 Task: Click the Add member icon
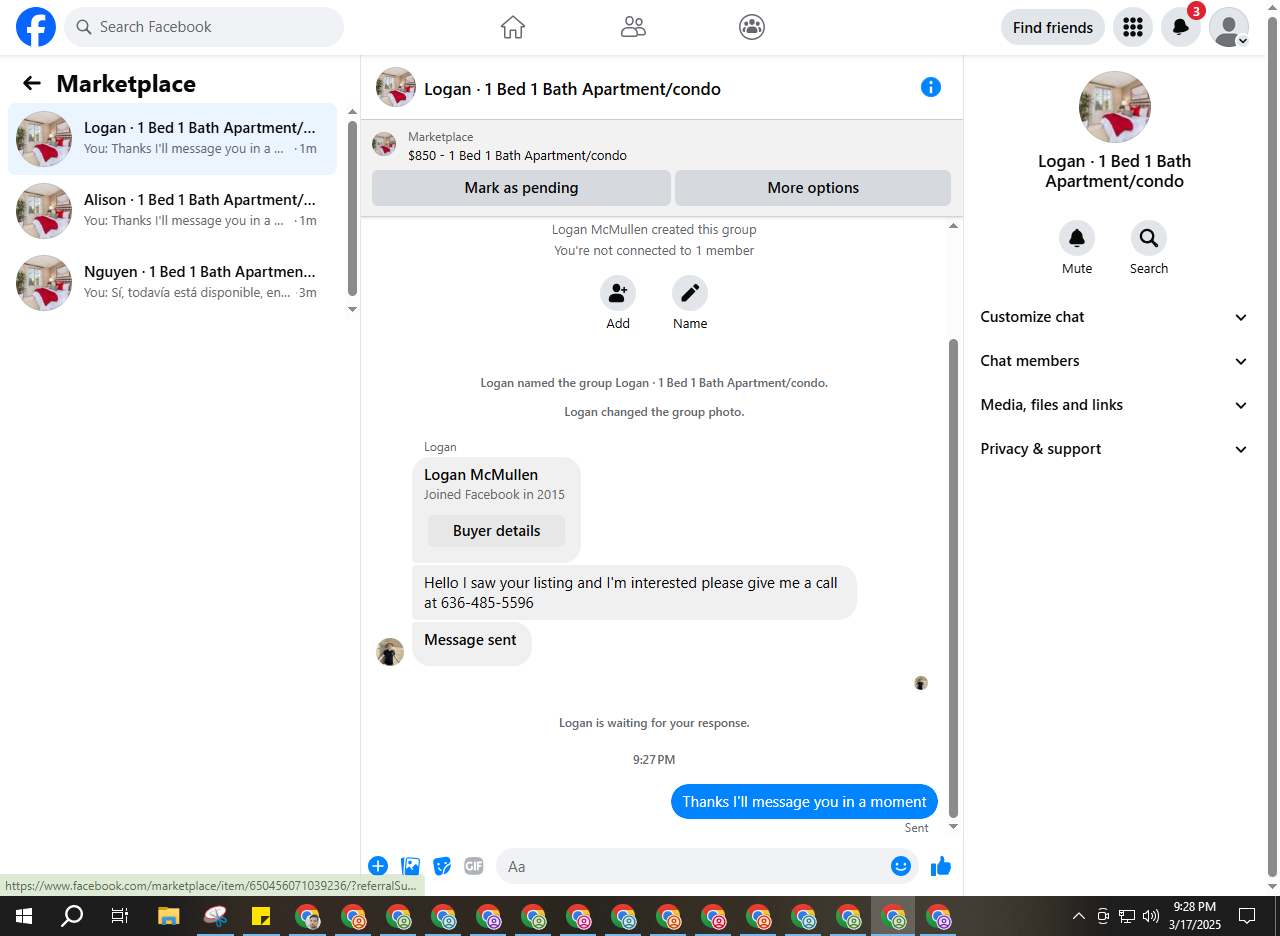(x=618, y=293)
